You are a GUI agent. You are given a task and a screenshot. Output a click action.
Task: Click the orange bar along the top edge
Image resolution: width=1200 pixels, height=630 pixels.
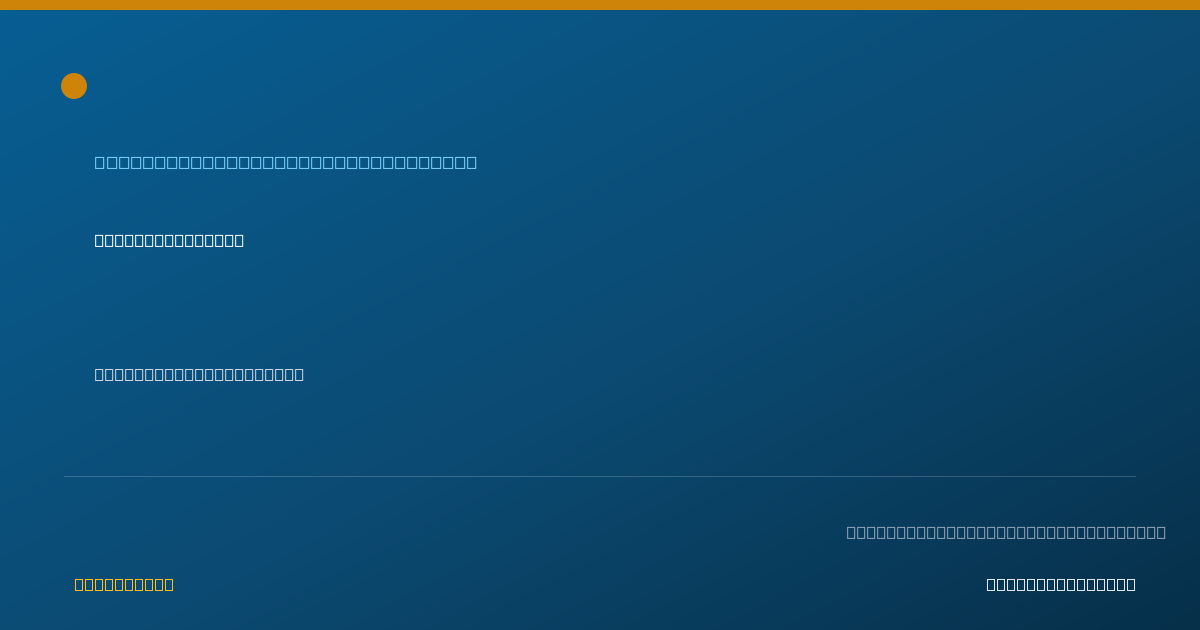[x=600, y=5]
